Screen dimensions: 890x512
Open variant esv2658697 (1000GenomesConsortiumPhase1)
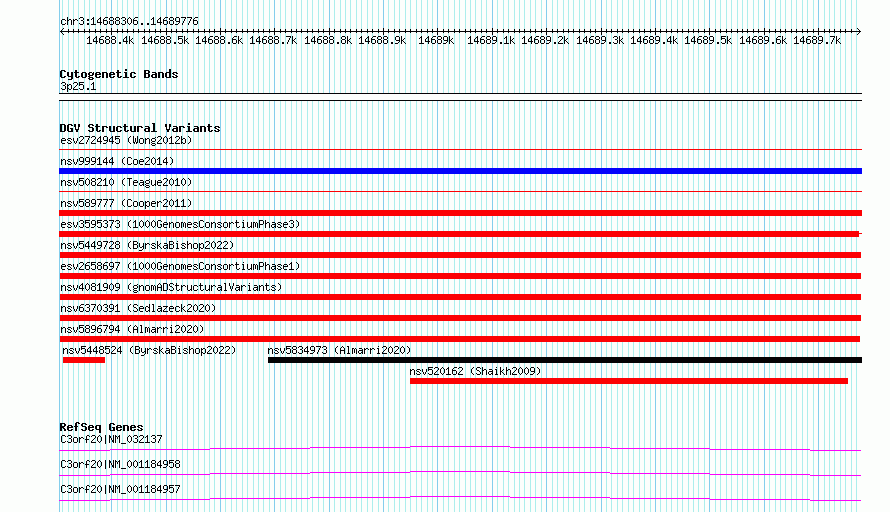[180, 266]
